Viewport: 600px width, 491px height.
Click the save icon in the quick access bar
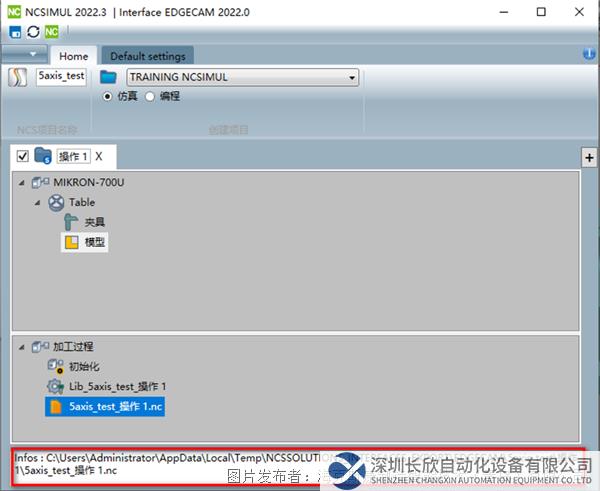coord(15,32)
